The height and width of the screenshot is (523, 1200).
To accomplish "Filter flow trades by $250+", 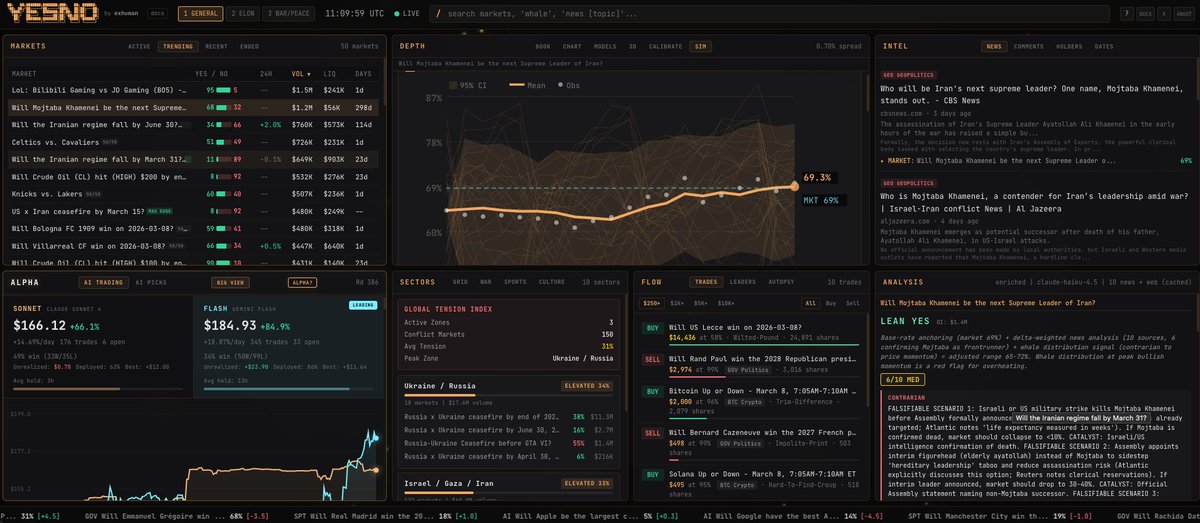I will point(652,302).
